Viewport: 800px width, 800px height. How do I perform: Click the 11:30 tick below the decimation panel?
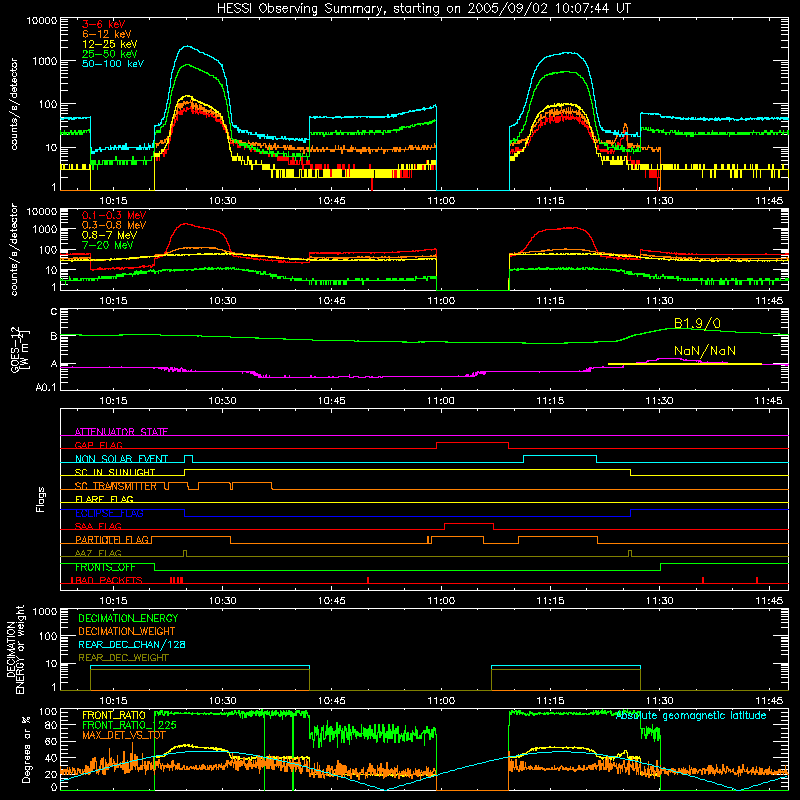660,701
